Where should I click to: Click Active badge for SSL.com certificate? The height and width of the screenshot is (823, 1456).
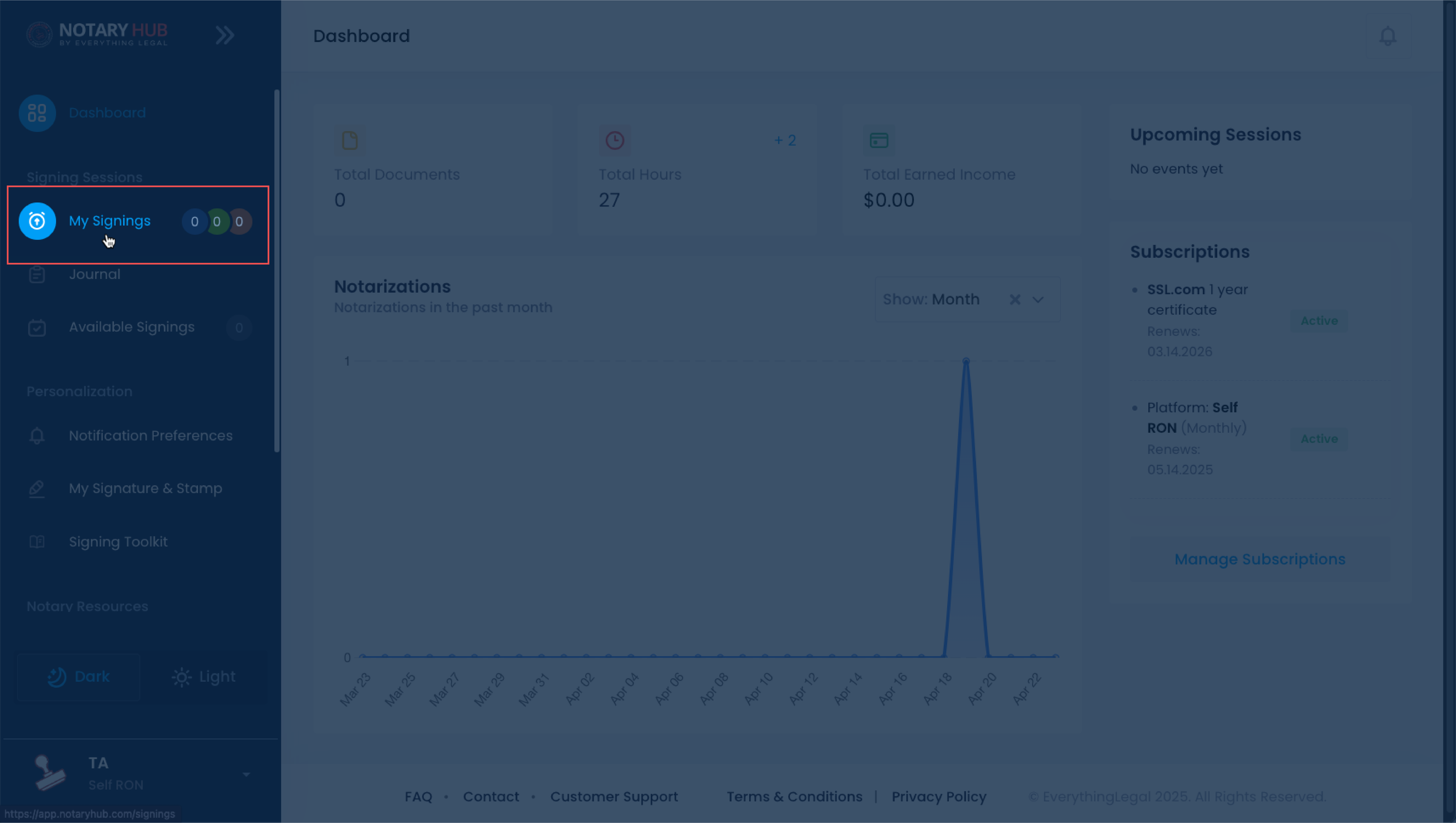tap(1319, 321)
